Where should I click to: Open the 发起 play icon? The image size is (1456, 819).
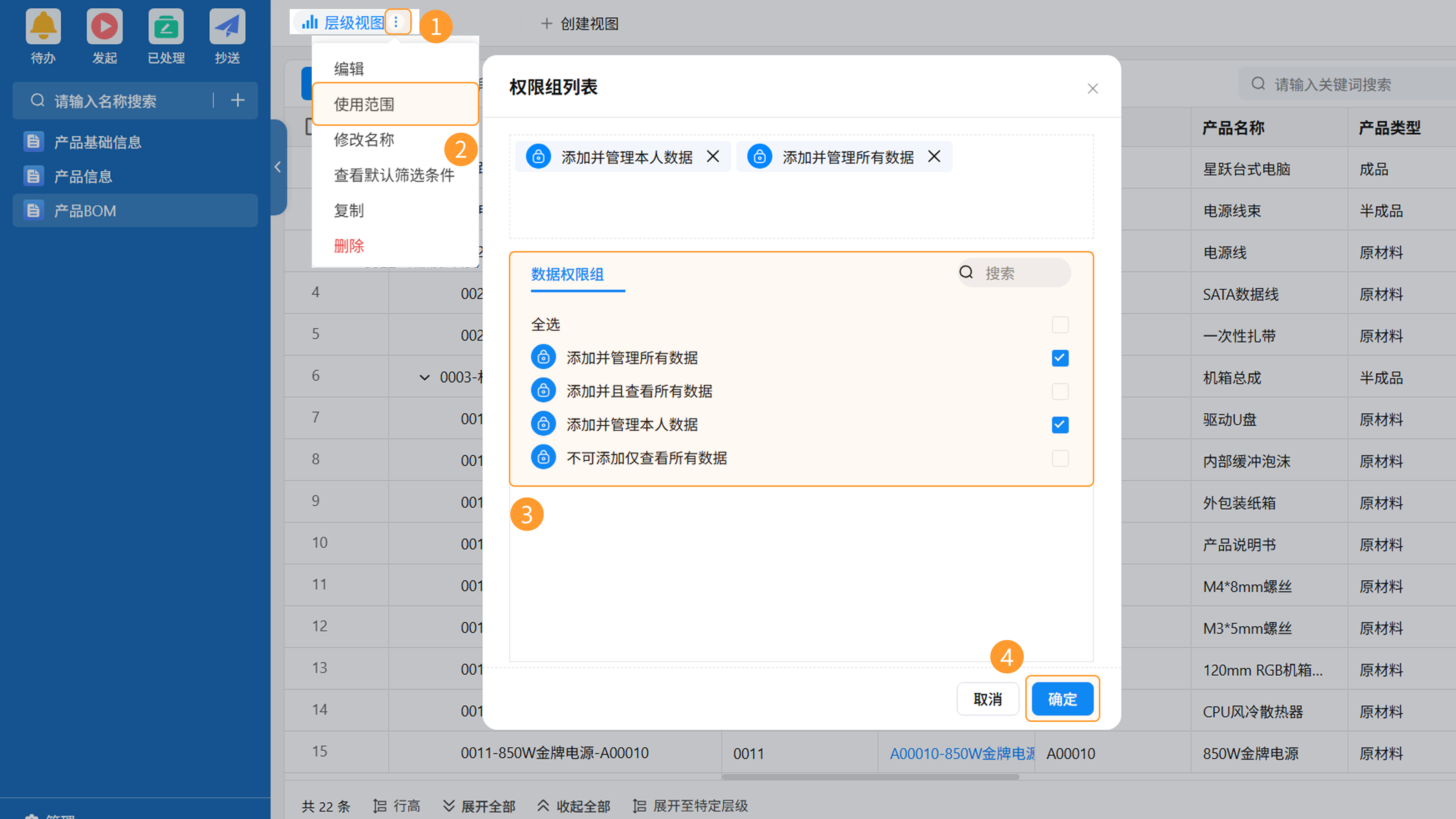[x=105, y=27]
